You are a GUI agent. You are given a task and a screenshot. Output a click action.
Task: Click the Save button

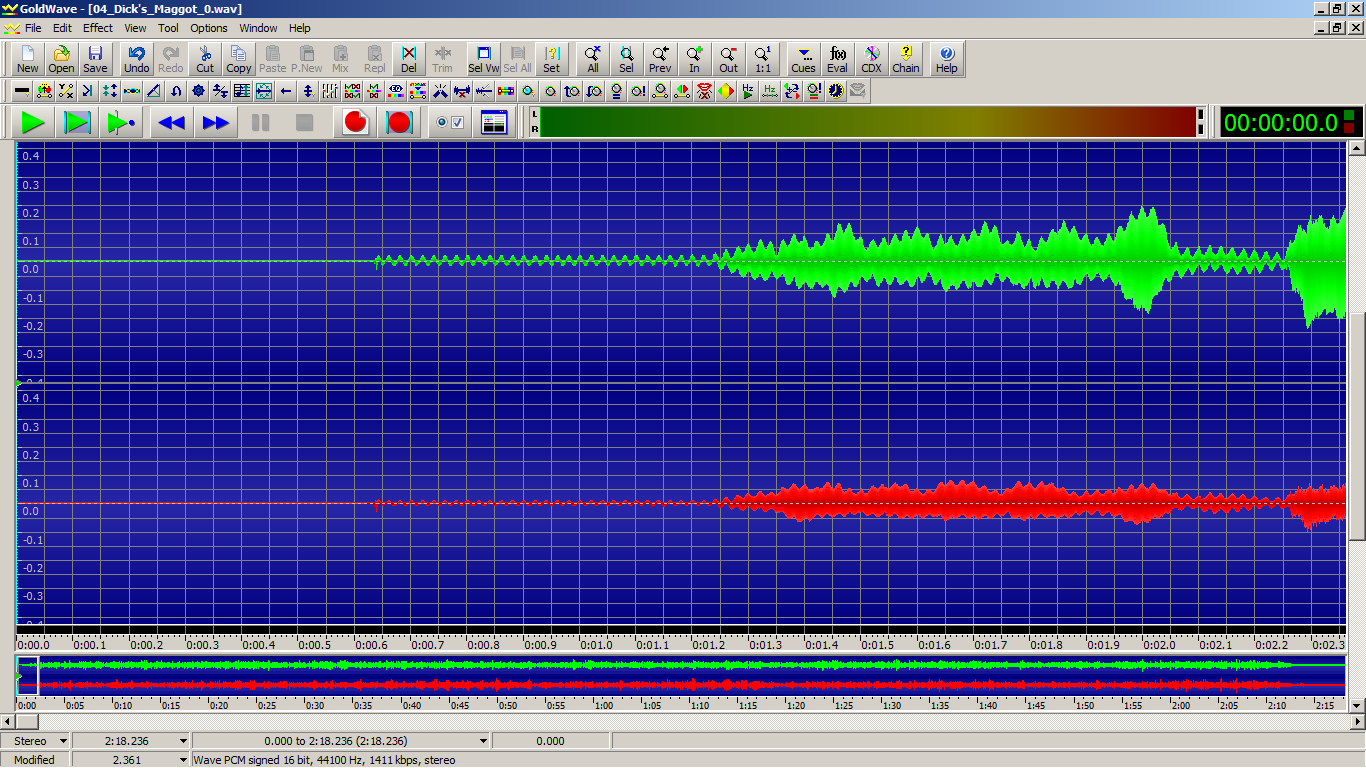[x=95, y=59]
